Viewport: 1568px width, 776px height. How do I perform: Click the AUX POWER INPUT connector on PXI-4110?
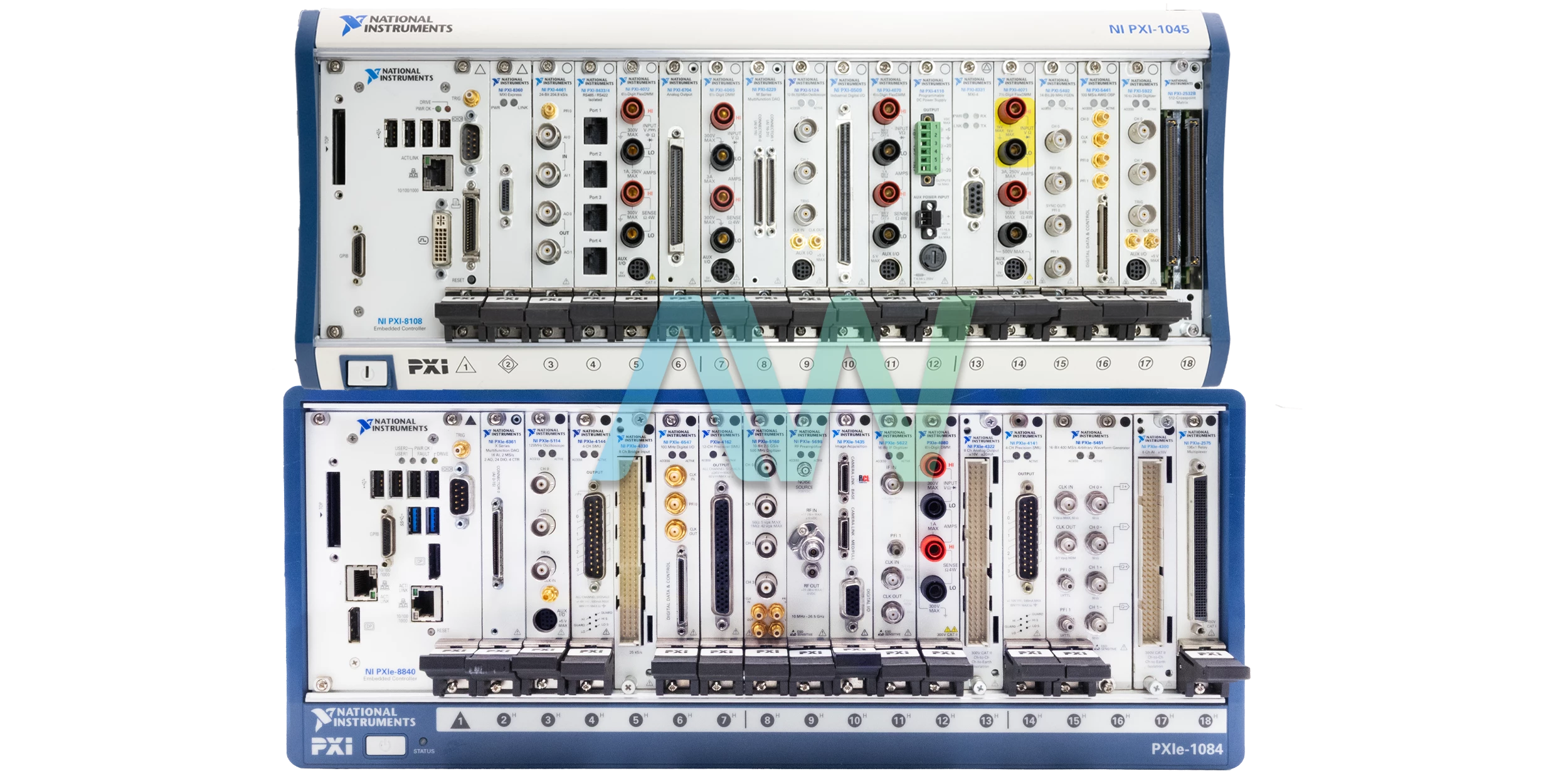(927, 219)
